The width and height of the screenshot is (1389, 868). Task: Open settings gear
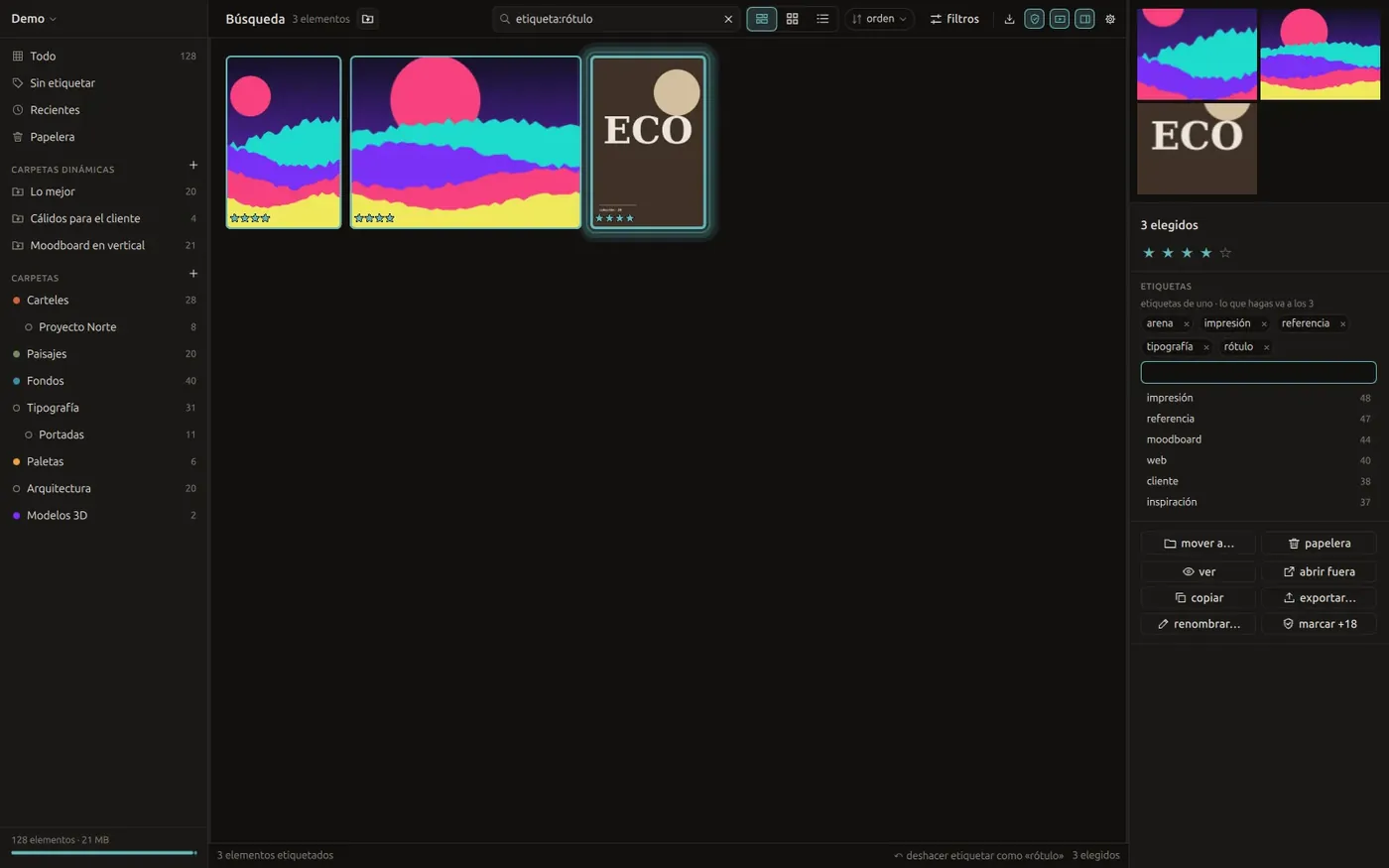point(1110,19)
